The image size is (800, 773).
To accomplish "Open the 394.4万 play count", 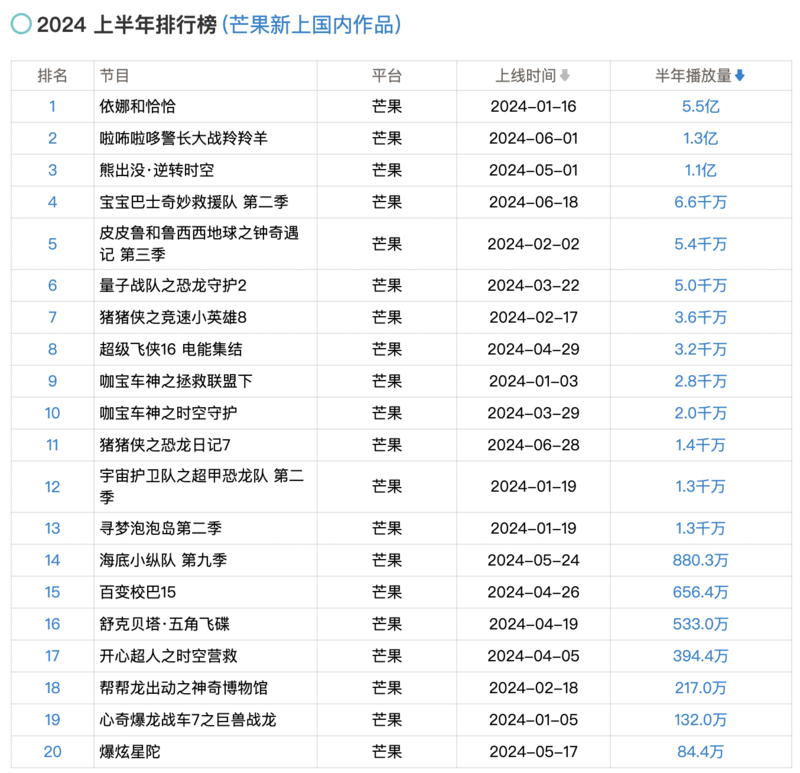I will click(x=701, y=656).
